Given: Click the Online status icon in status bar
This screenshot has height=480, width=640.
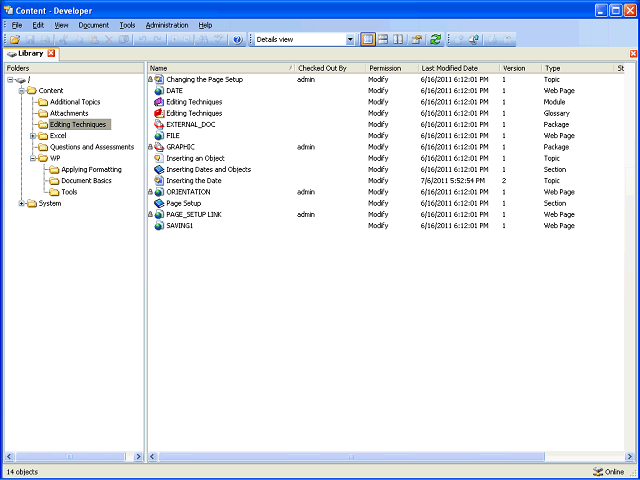Looking at the screenshot, I should (x=598, y=472).
